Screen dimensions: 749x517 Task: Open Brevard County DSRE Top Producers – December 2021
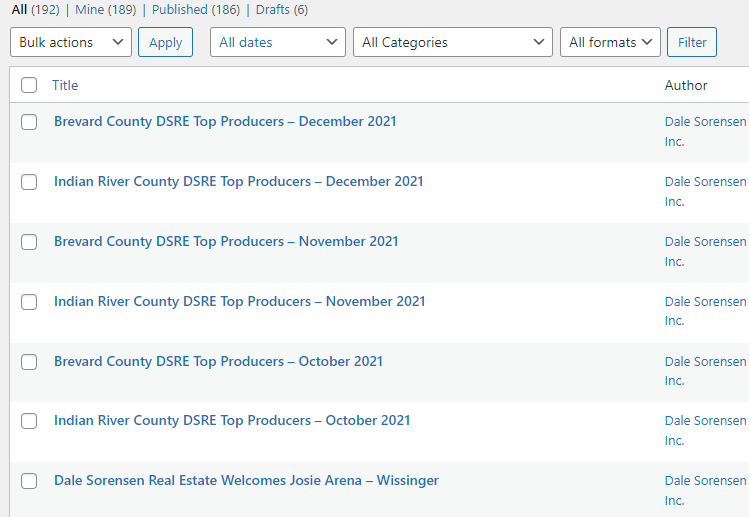[x=225, y=121]
